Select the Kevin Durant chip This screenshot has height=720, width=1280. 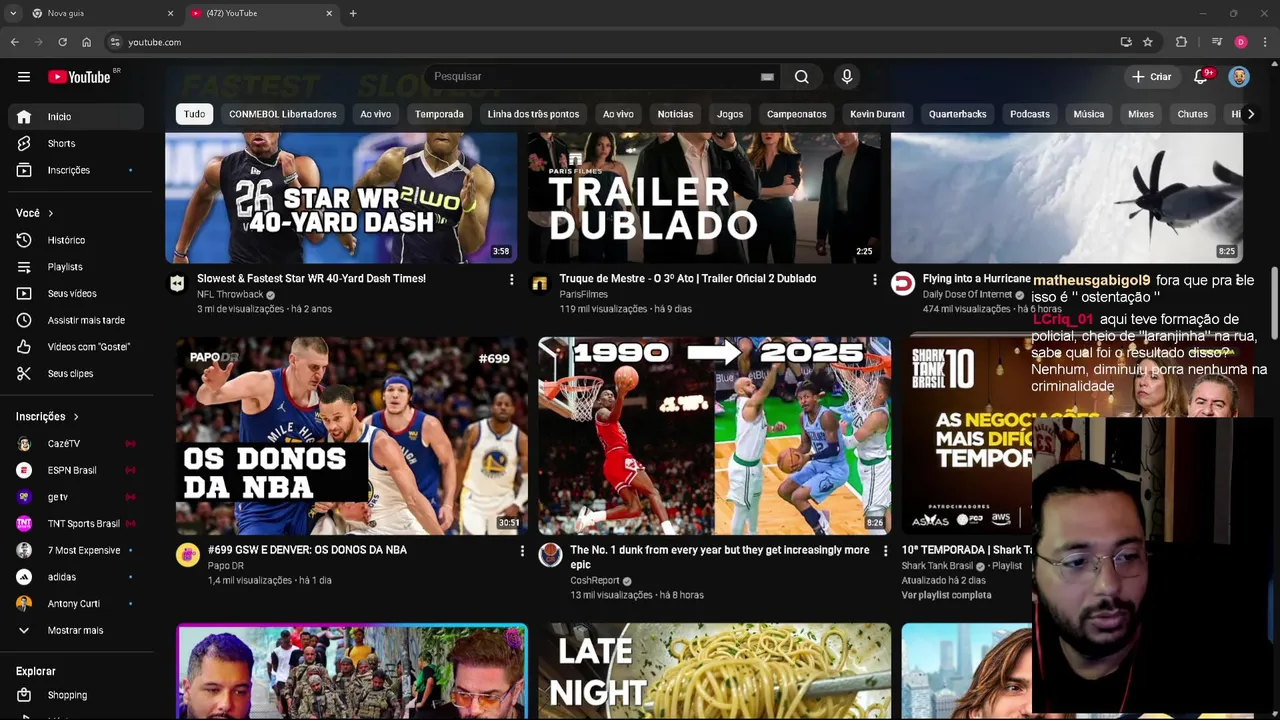click(877, 114)
